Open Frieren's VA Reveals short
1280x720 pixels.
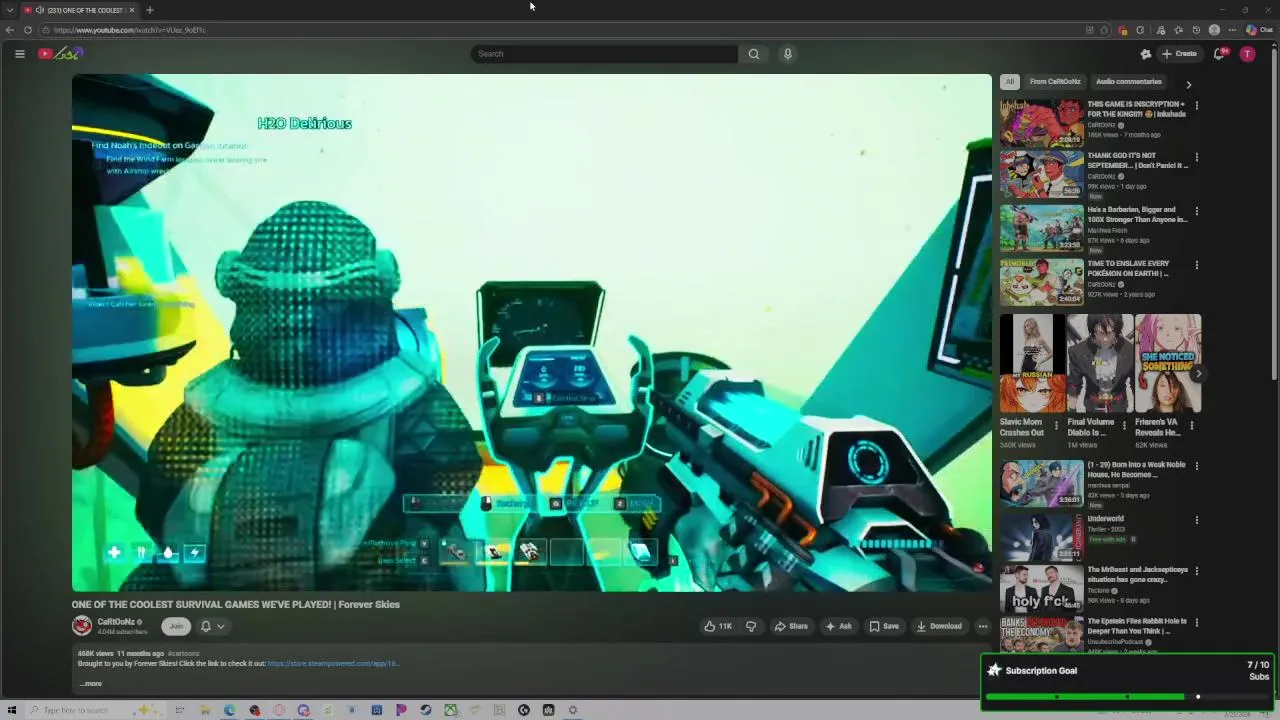pyautogui.click(x=1168, y=364)
